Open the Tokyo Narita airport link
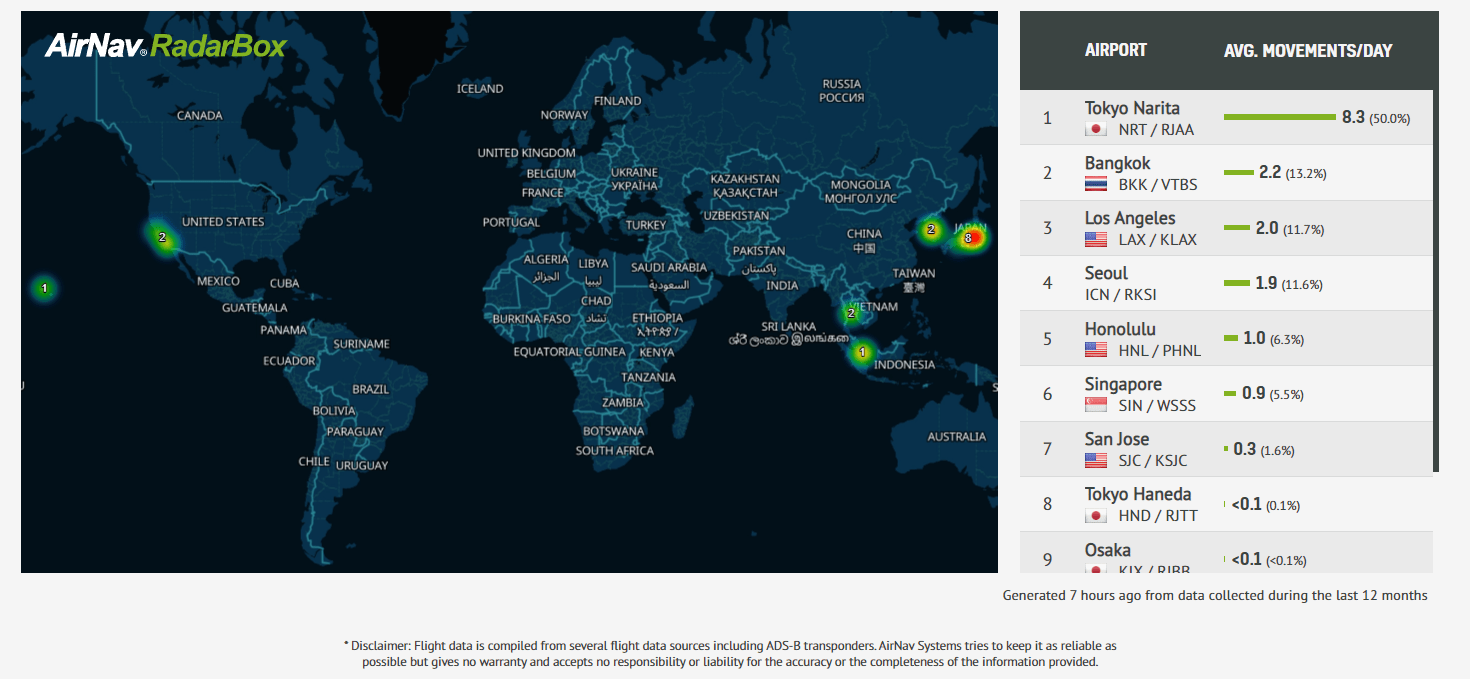1470x679 pixels. pyautogui.click(x=1132, y=108)
